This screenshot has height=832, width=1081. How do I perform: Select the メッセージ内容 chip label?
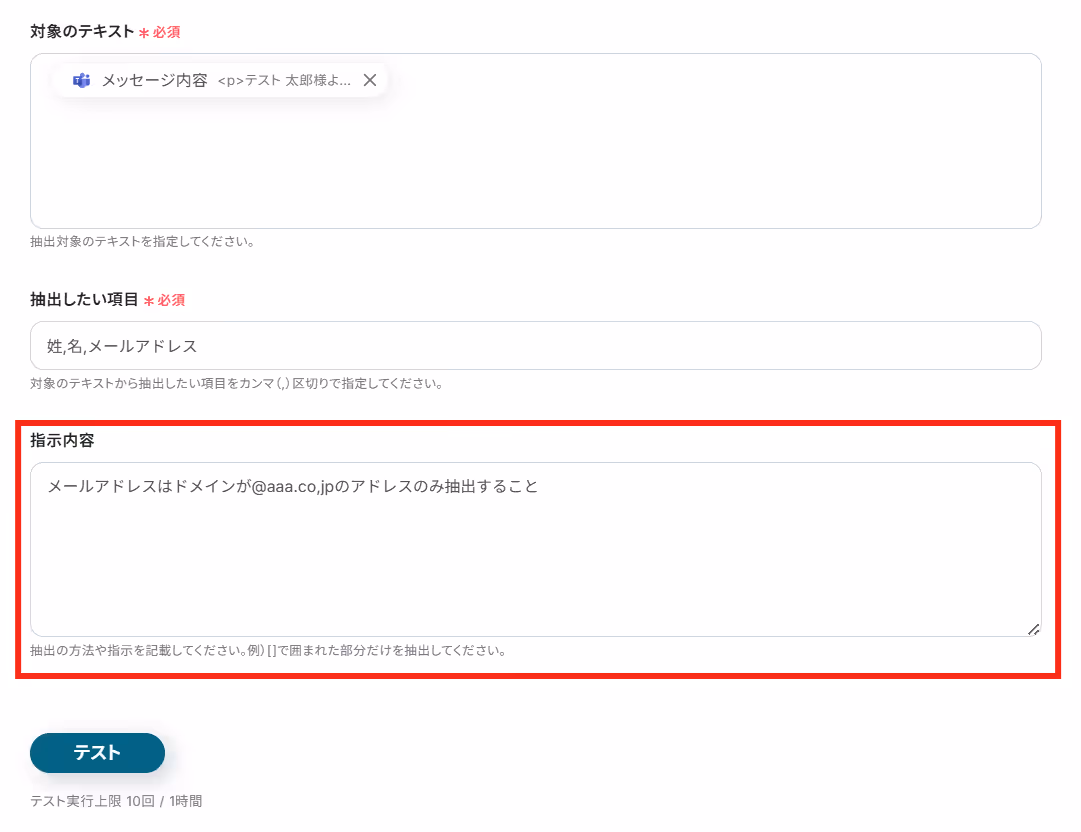[154, 81]
